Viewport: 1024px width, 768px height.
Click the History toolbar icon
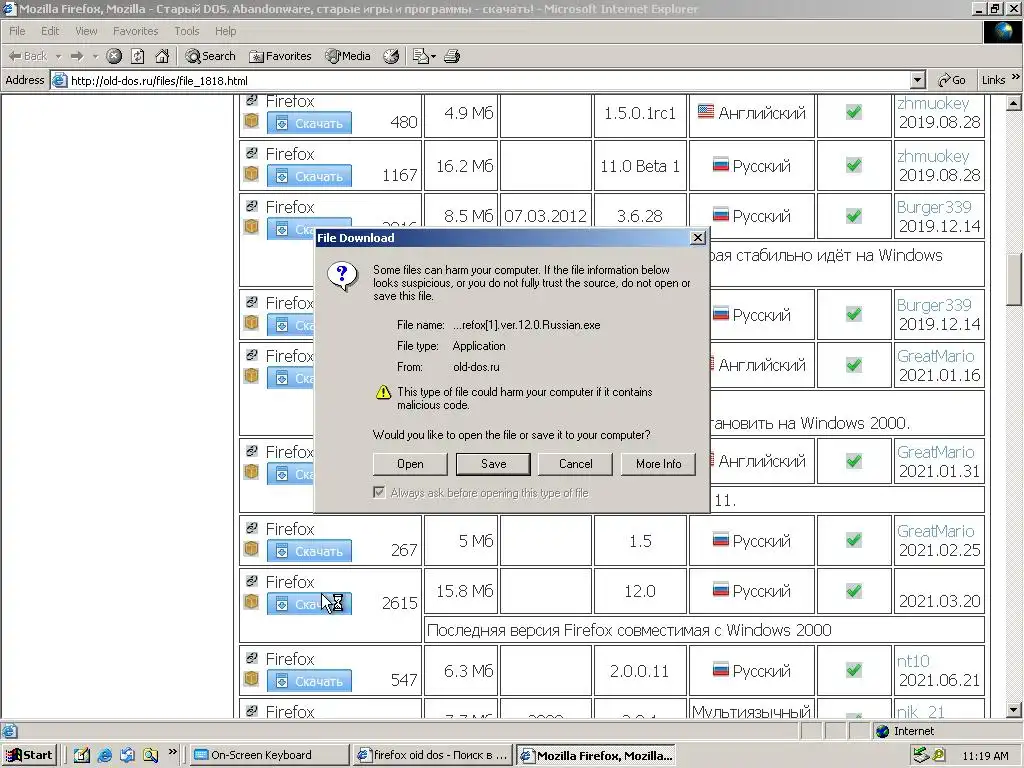click(391, 56)
